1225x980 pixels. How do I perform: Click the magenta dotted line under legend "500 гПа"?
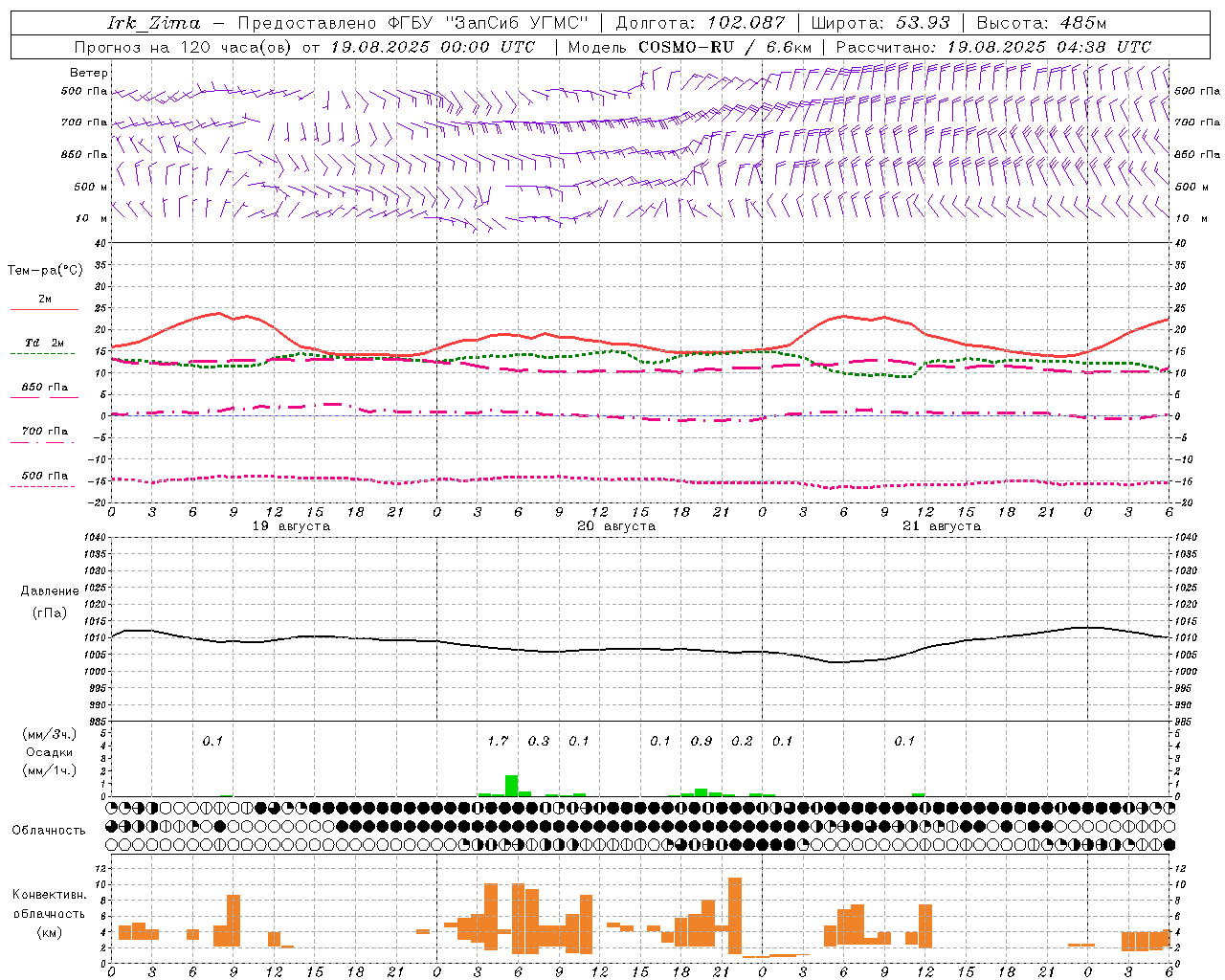[x=42, y=486]
